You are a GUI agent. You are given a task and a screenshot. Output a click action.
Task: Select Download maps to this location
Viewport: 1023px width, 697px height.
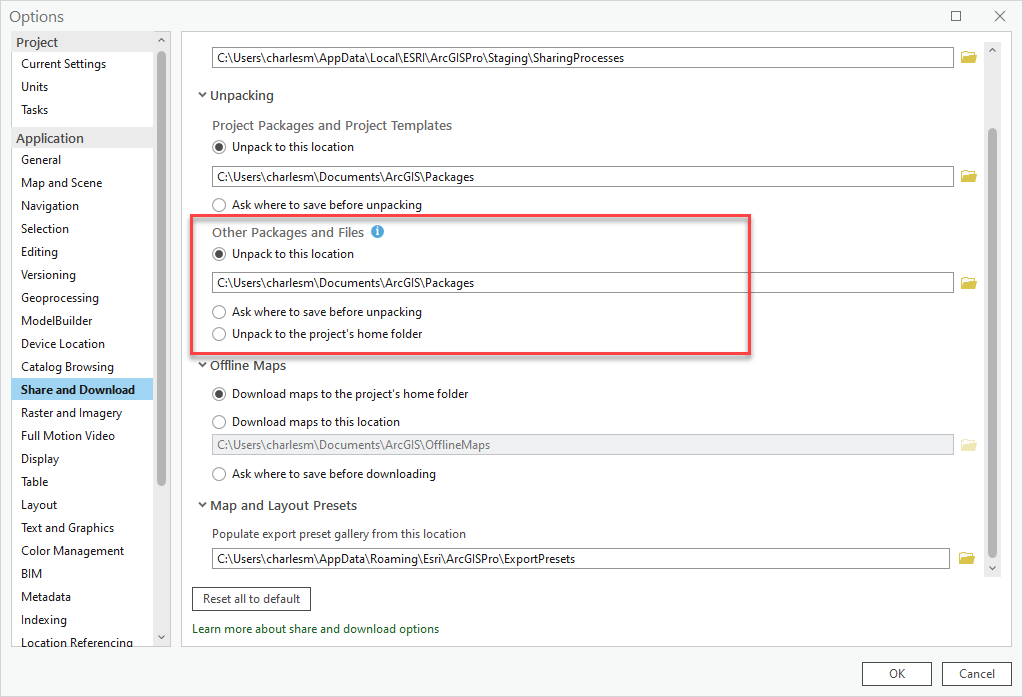tap(219, 422)
